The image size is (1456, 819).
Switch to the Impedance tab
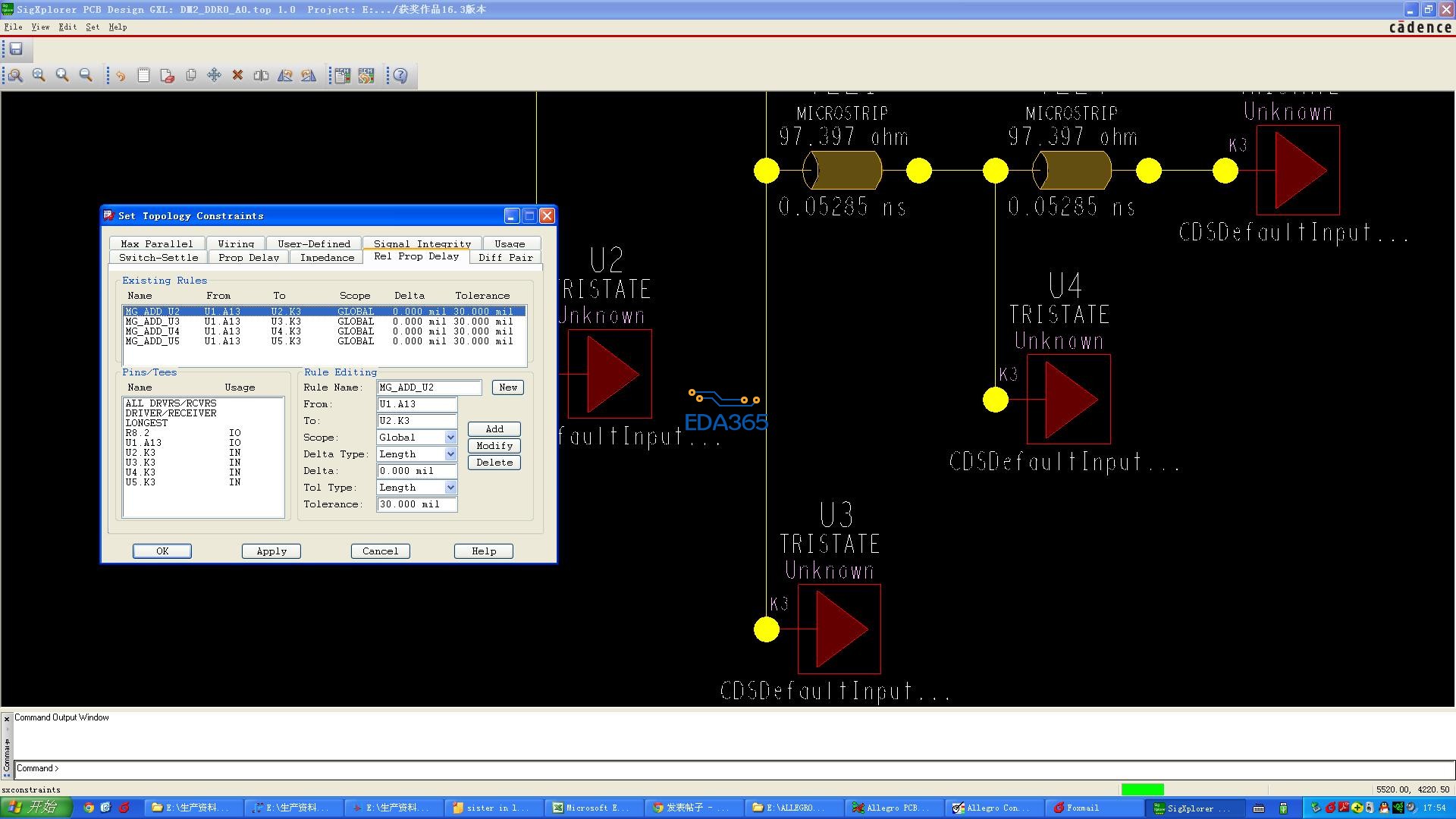[x=327, y=258]
